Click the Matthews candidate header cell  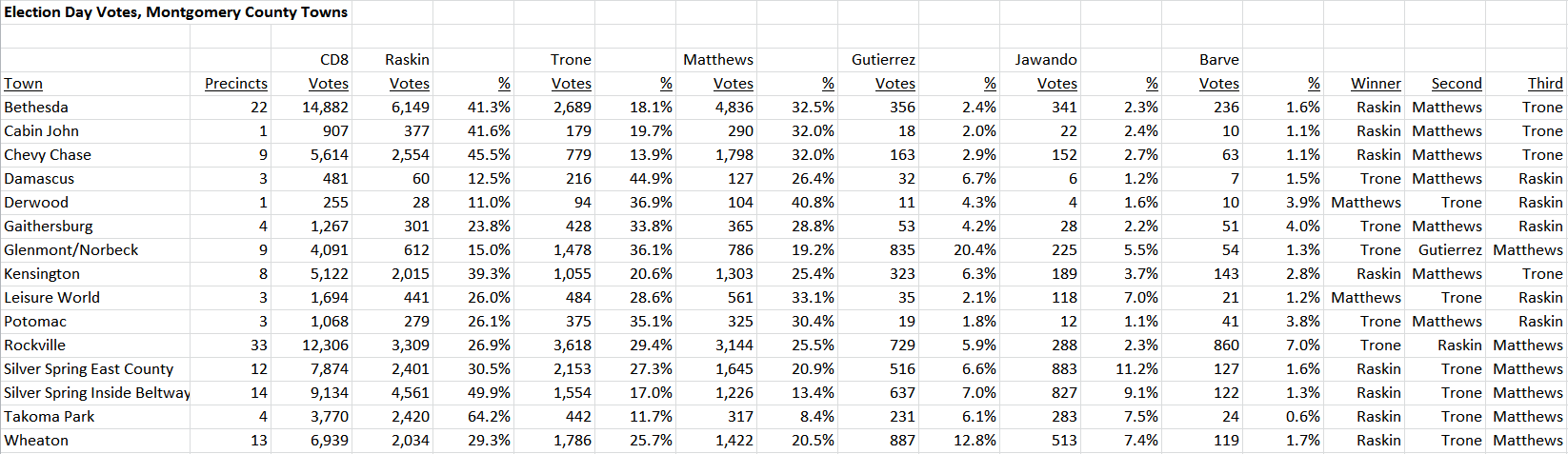click(716, 60)
